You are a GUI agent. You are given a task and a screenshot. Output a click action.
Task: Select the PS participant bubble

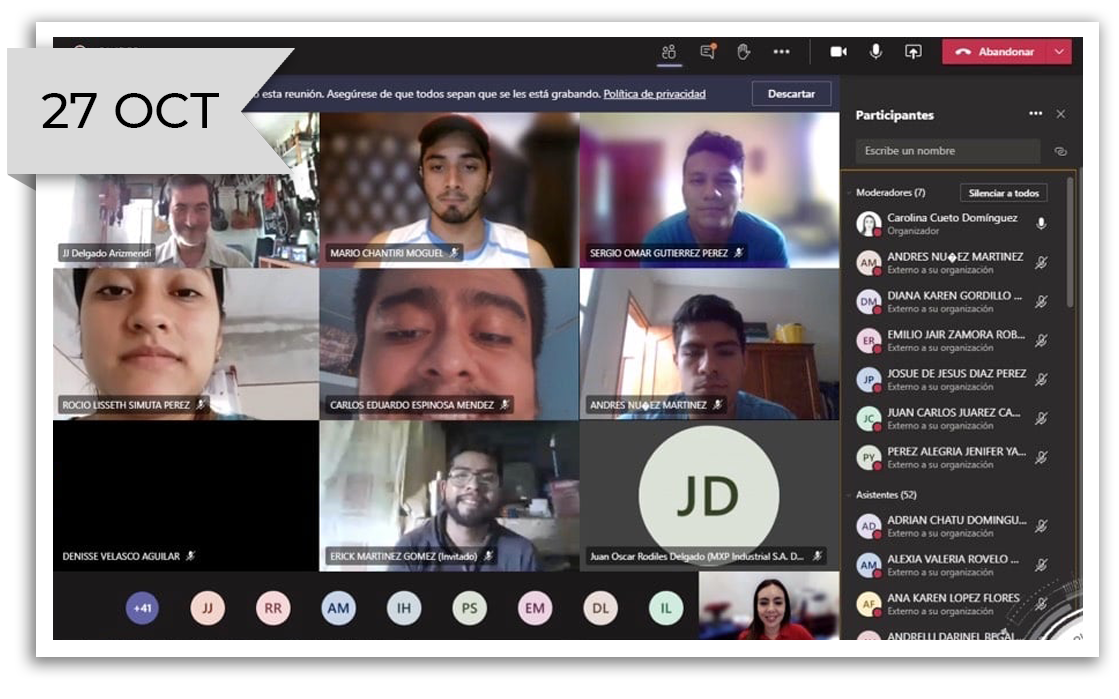click(x=469, y=608)
